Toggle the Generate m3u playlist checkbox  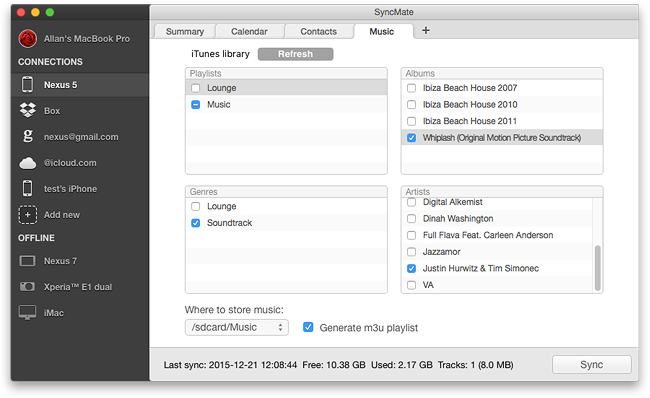click(x=308, y=327)
